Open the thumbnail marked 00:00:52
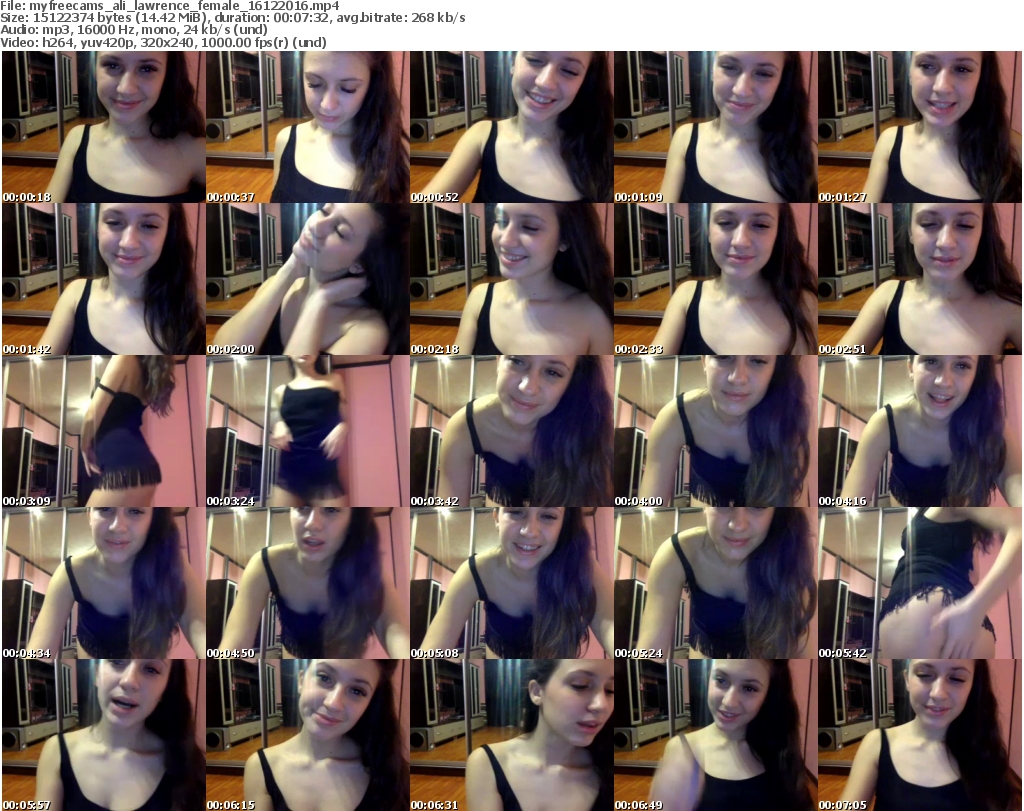The height and width of the screenshot is (811, 1024). (x=511, y=127)
